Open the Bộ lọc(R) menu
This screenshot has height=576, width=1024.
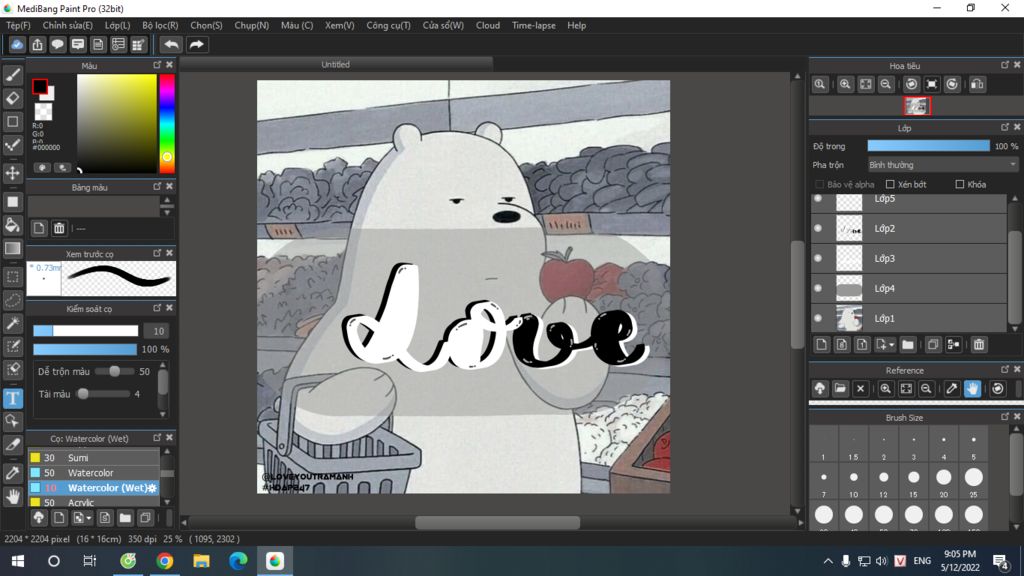pyautogui.click(x=160, y=25)
